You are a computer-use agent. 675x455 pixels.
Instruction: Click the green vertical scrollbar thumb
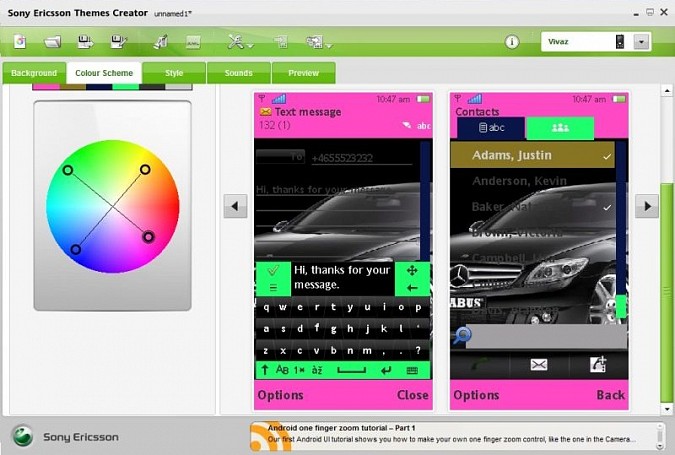(x=667, y=293)
